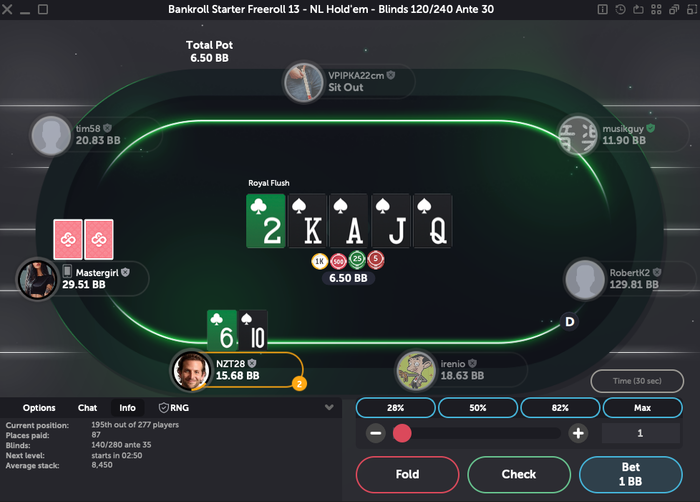Image resolution: width=700 pixels, height=502 pixels.
Task: Open the tournament info icon in title bar
Action: tap(603, 9)
